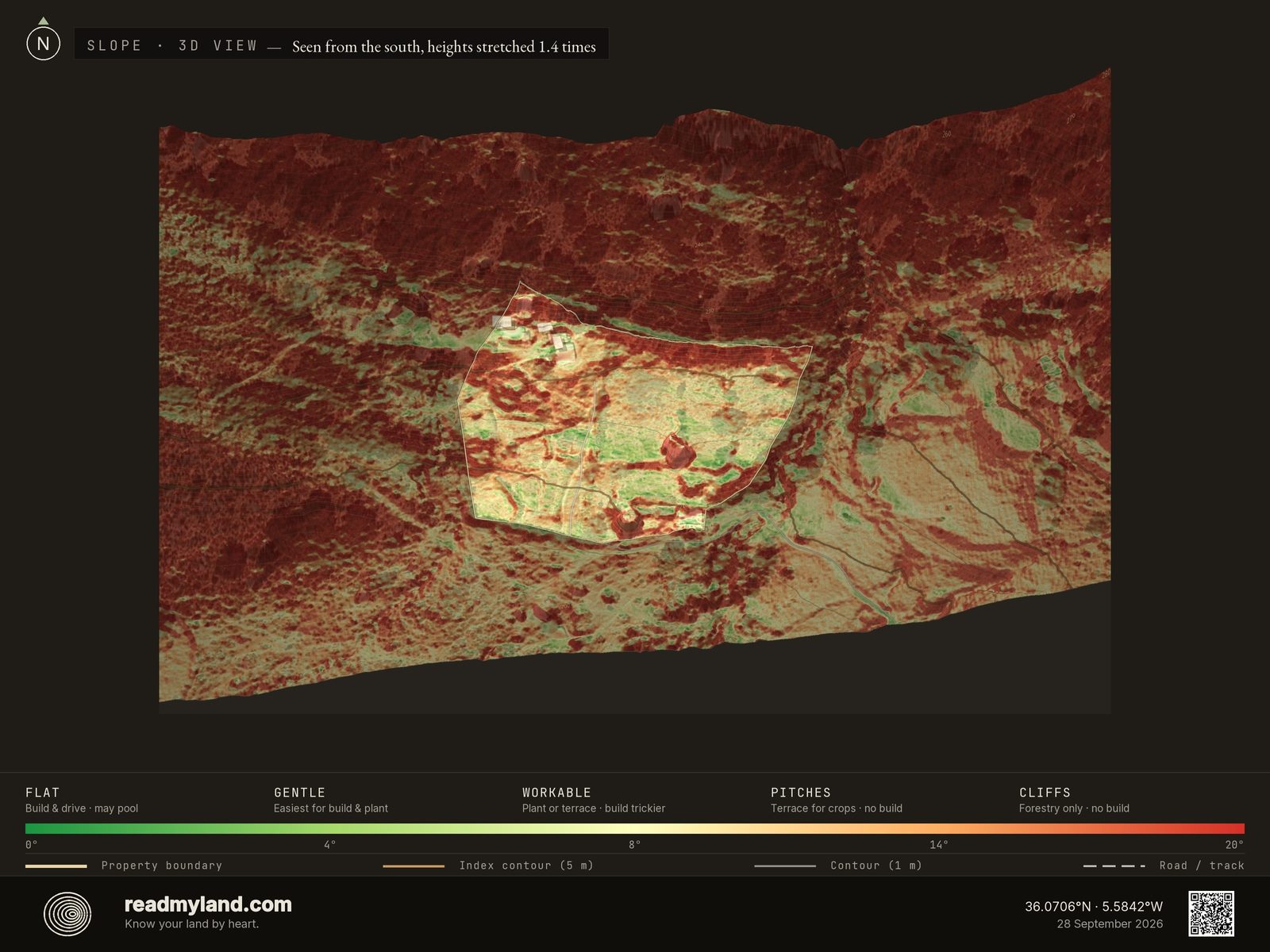Click the date '28 September 2026'
Screen dimensions: 1270x952
(x=1110, y=924)
